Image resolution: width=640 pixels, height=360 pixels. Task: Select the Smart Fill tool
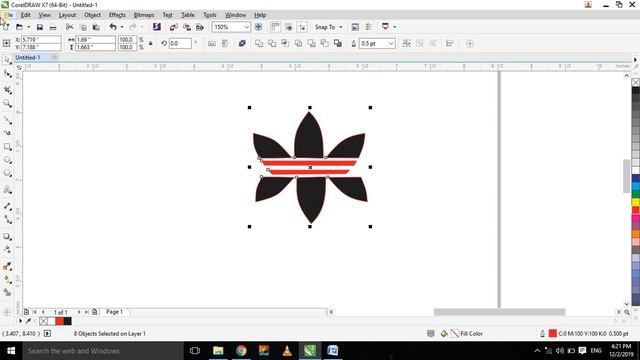coord(7,292)
